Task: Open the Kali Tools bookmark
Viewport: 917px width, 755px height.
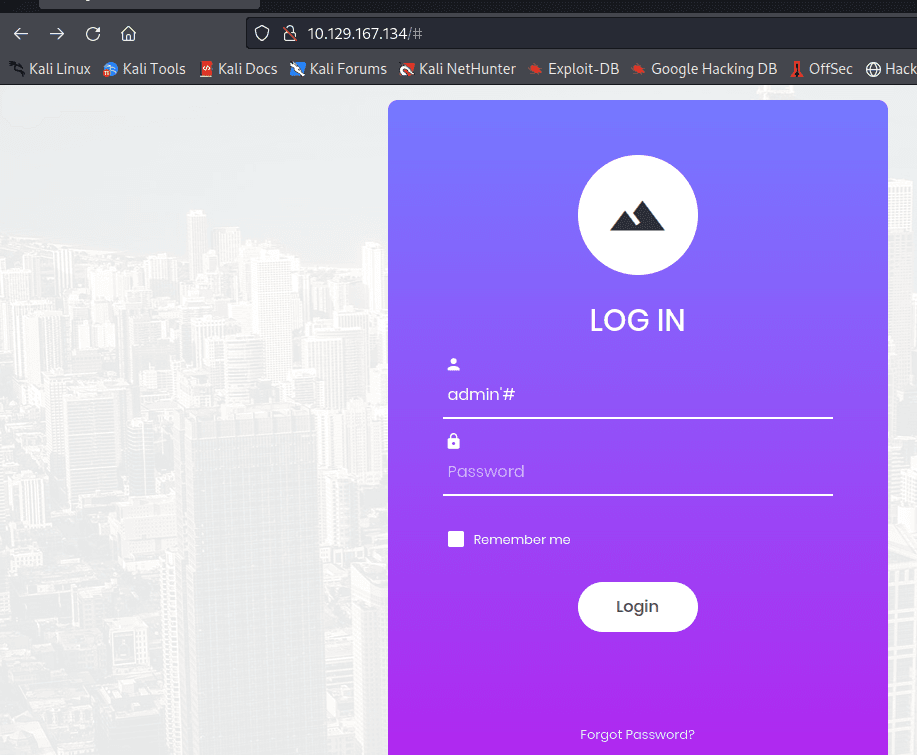Action: [x=145, y=69]
